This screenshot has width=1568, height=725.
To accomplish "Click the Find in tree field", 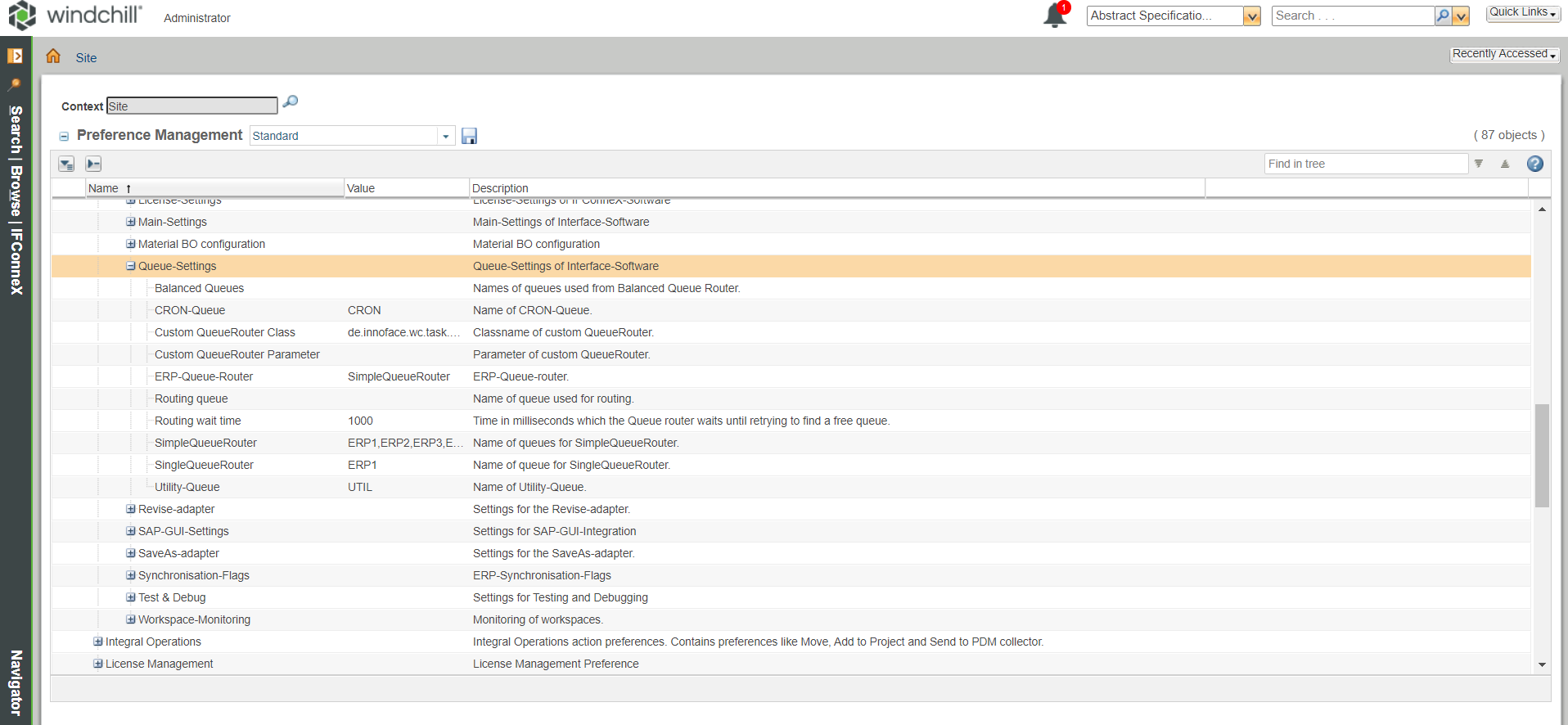I will coord(1365,164).
